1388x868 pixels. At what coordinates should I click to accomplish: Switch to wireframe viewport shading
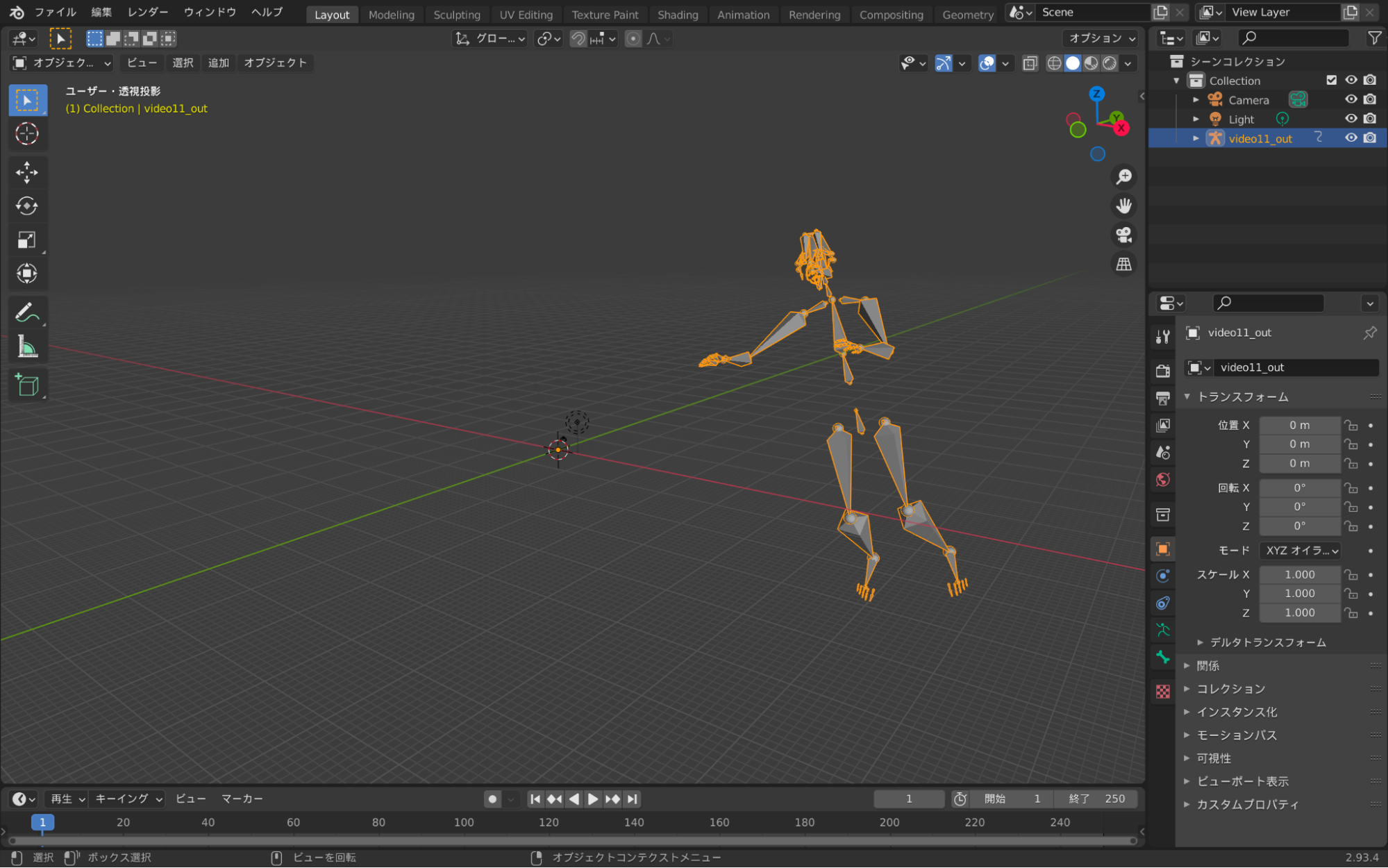(x=1054, y=63)
